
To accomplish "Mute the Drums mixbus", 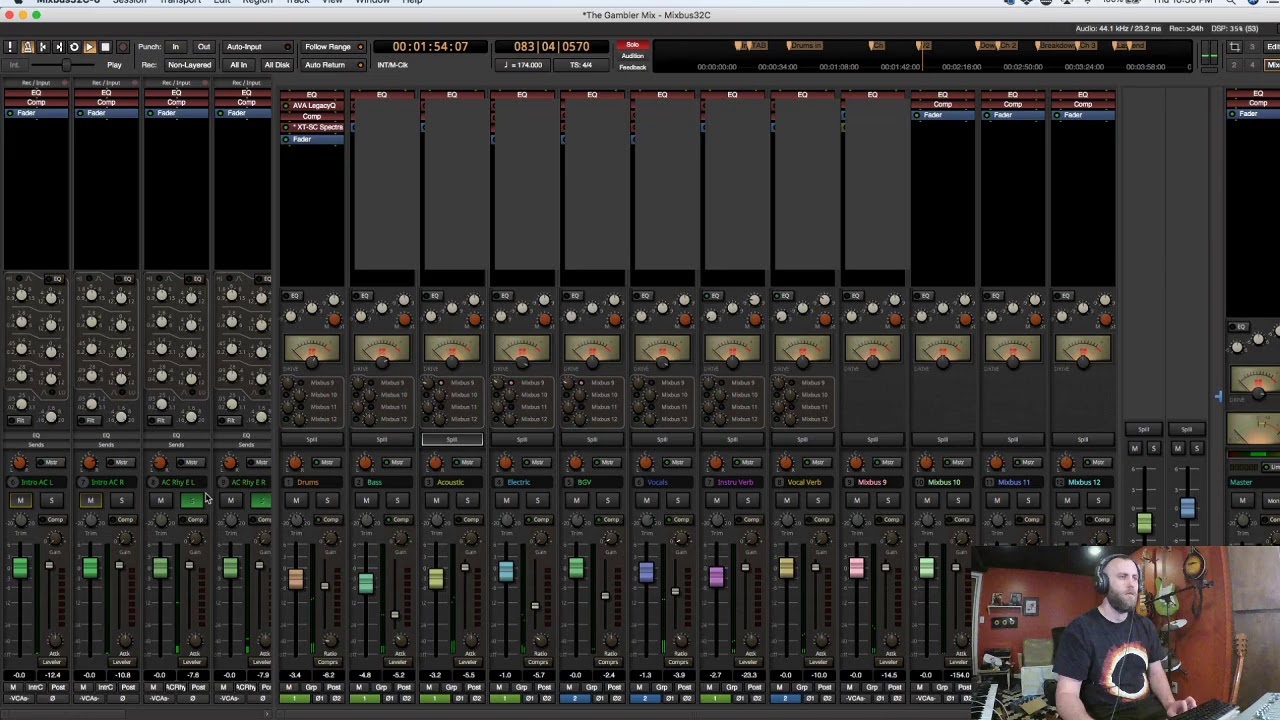I will (296, 501).
